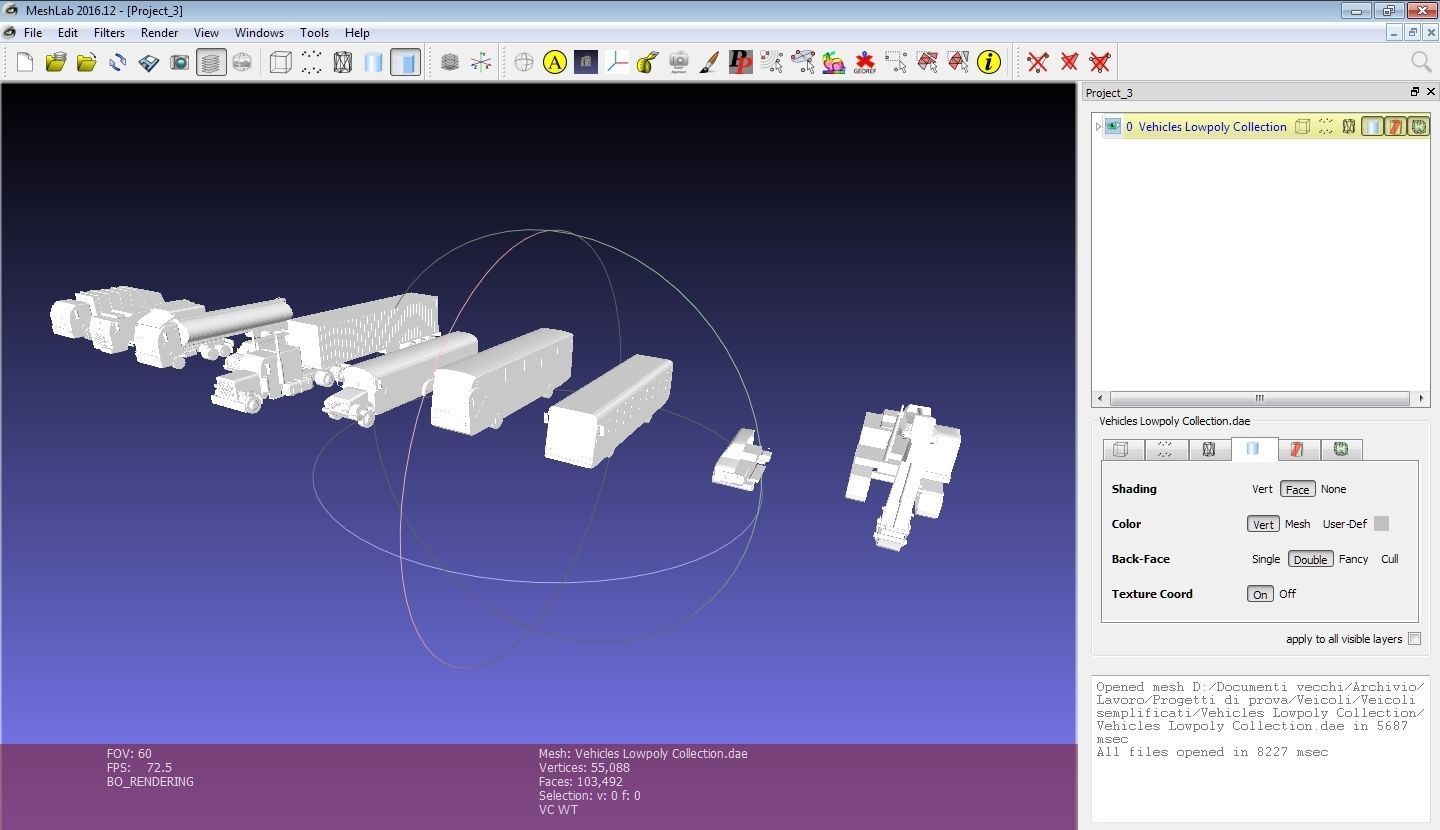Toggle Bounding Box rendering in main toolbar

tap(281, 62)
